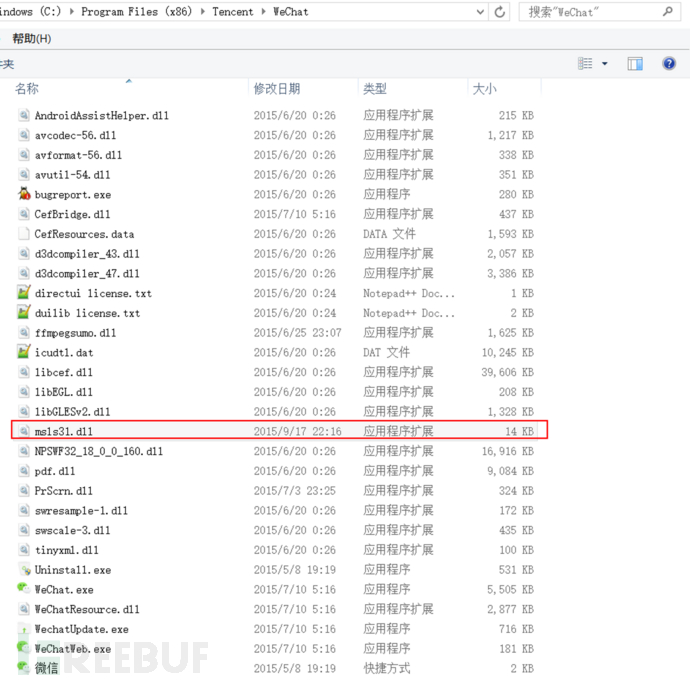The image size is (690, 682).
Task: Click Tencent in the breadcrumb path
Action: [x=232, y=12]
